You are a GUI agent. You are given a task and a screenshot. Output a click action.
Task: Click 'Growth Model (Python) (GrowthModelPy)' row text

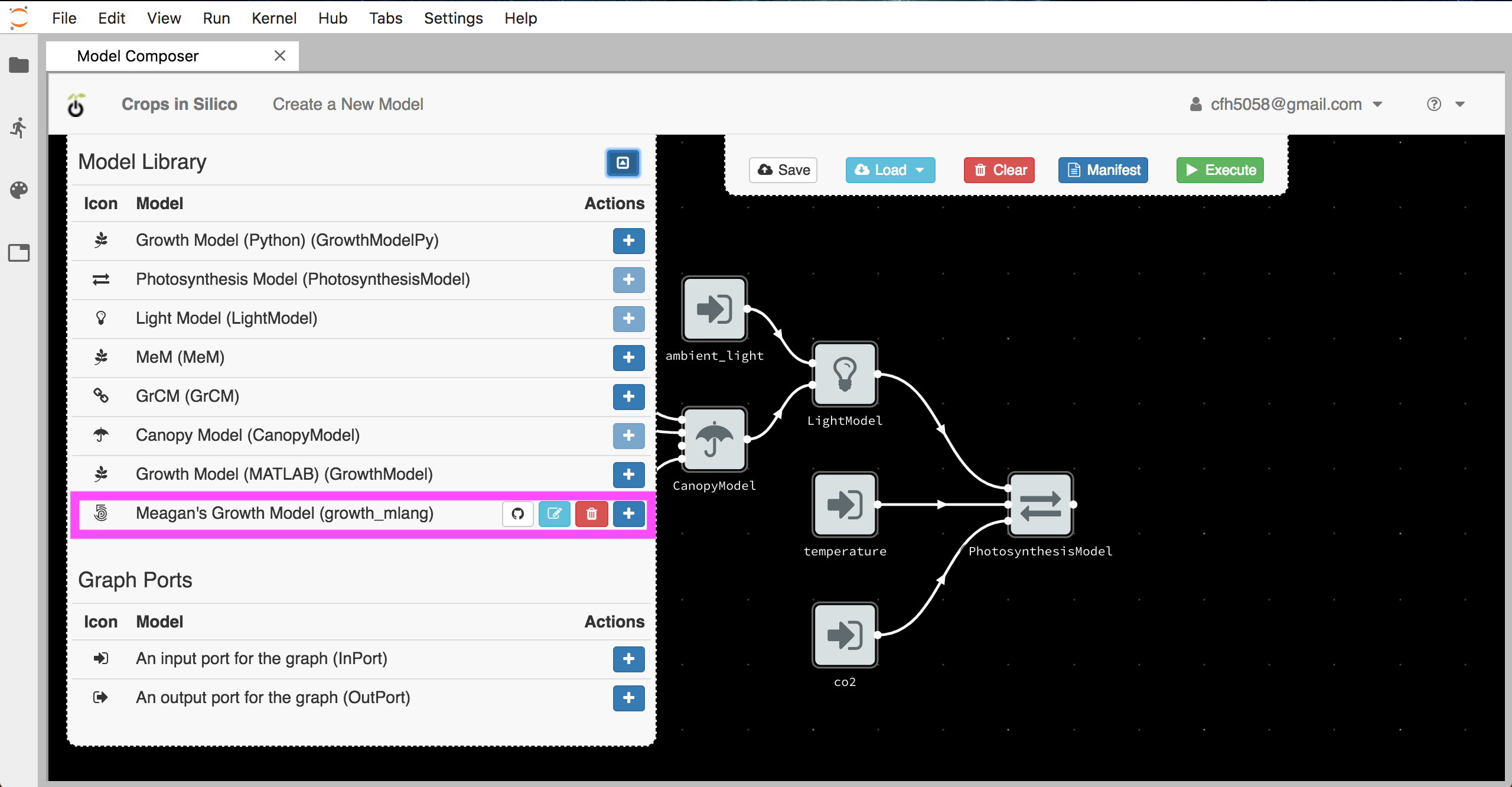[287, 240]
